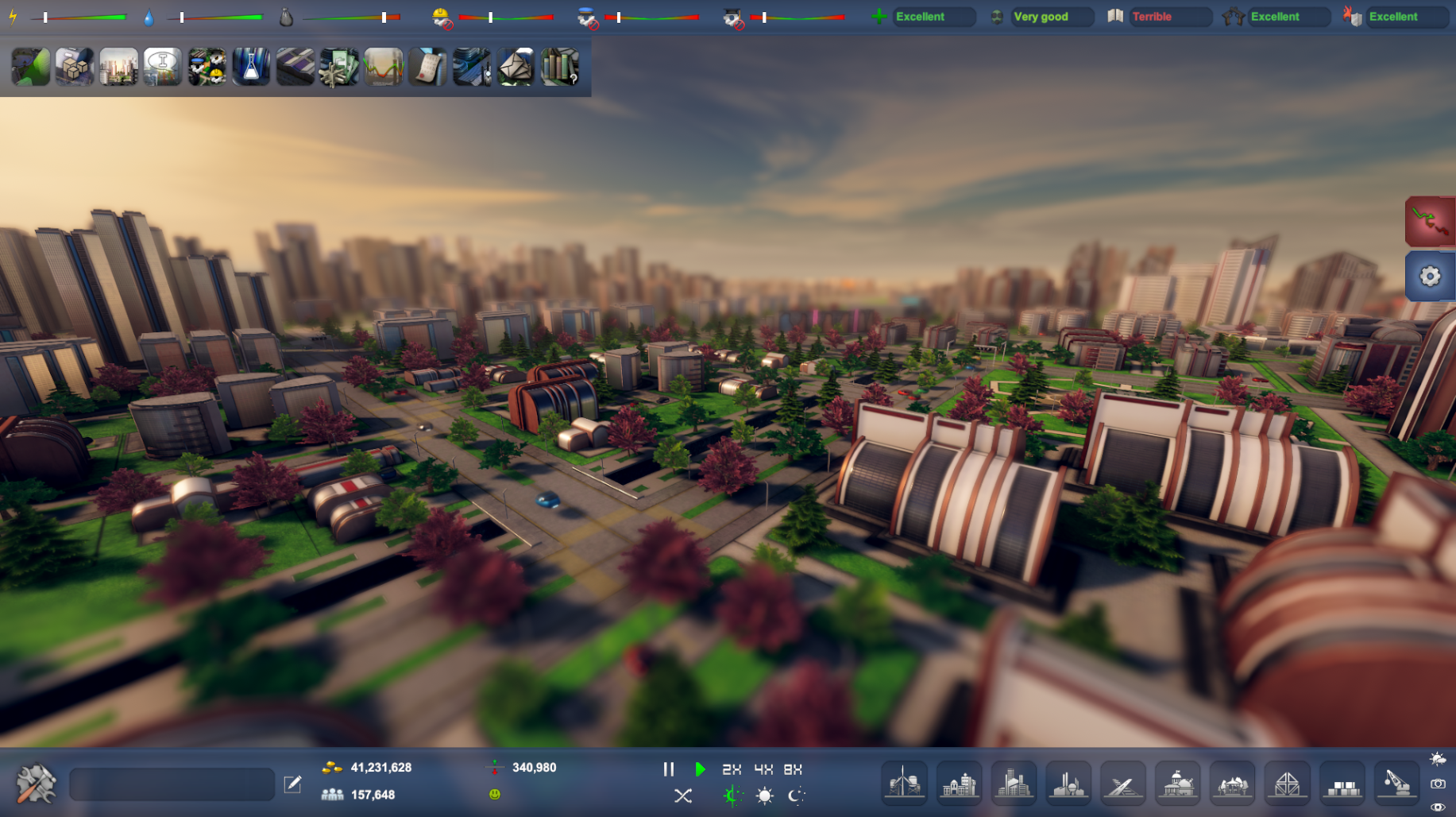
Task: Click the camera screenshot icon
Action: (1438, 784)
